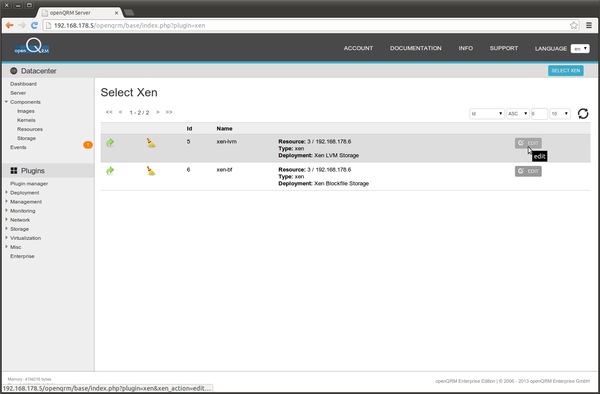
Task: Open Kernels under Components
Action: point(26,120)
